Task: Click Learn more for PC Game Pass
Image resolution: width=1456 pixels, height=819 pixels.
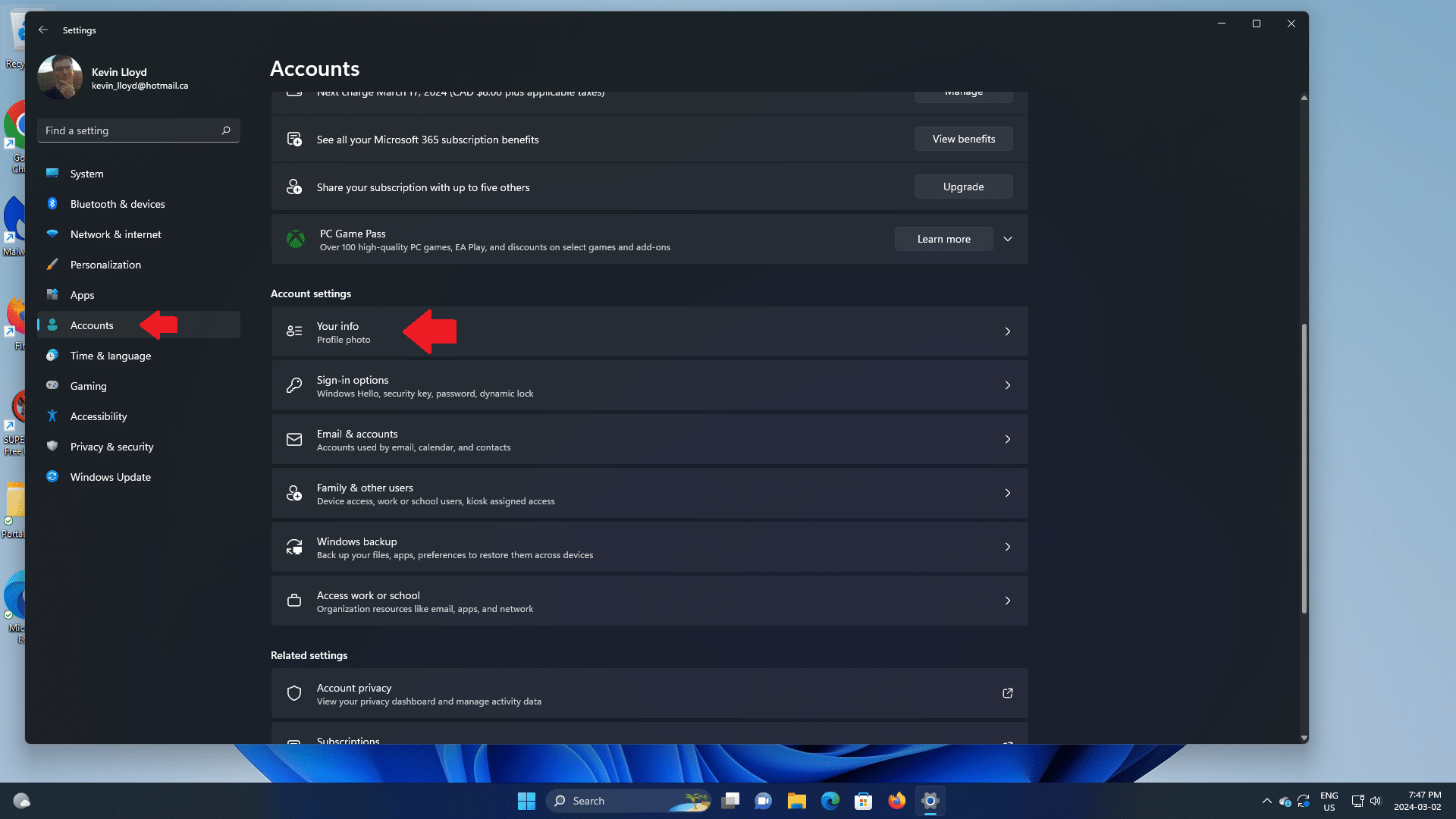Action: (x=943, y=239)
